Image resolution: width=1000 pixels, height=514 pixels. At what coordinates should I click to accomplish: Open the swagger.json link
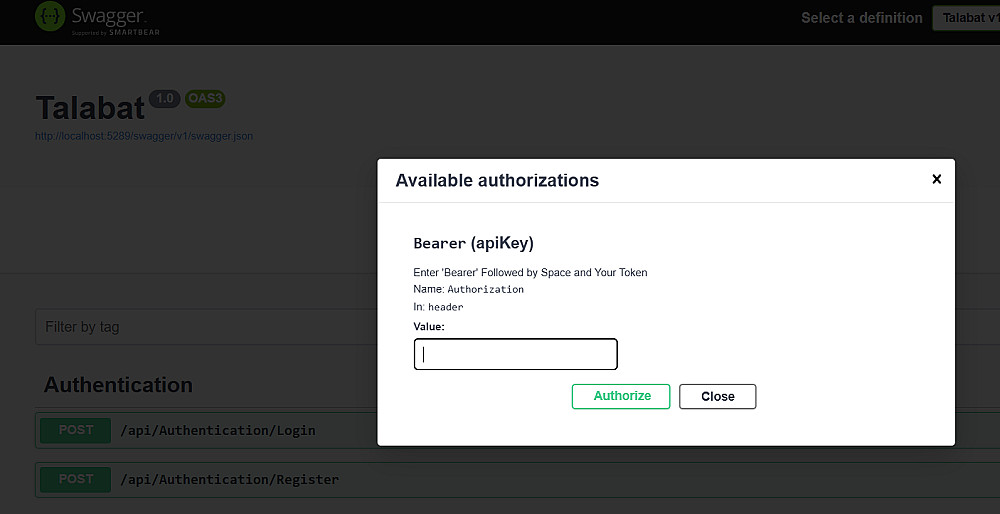pos(144,136)
